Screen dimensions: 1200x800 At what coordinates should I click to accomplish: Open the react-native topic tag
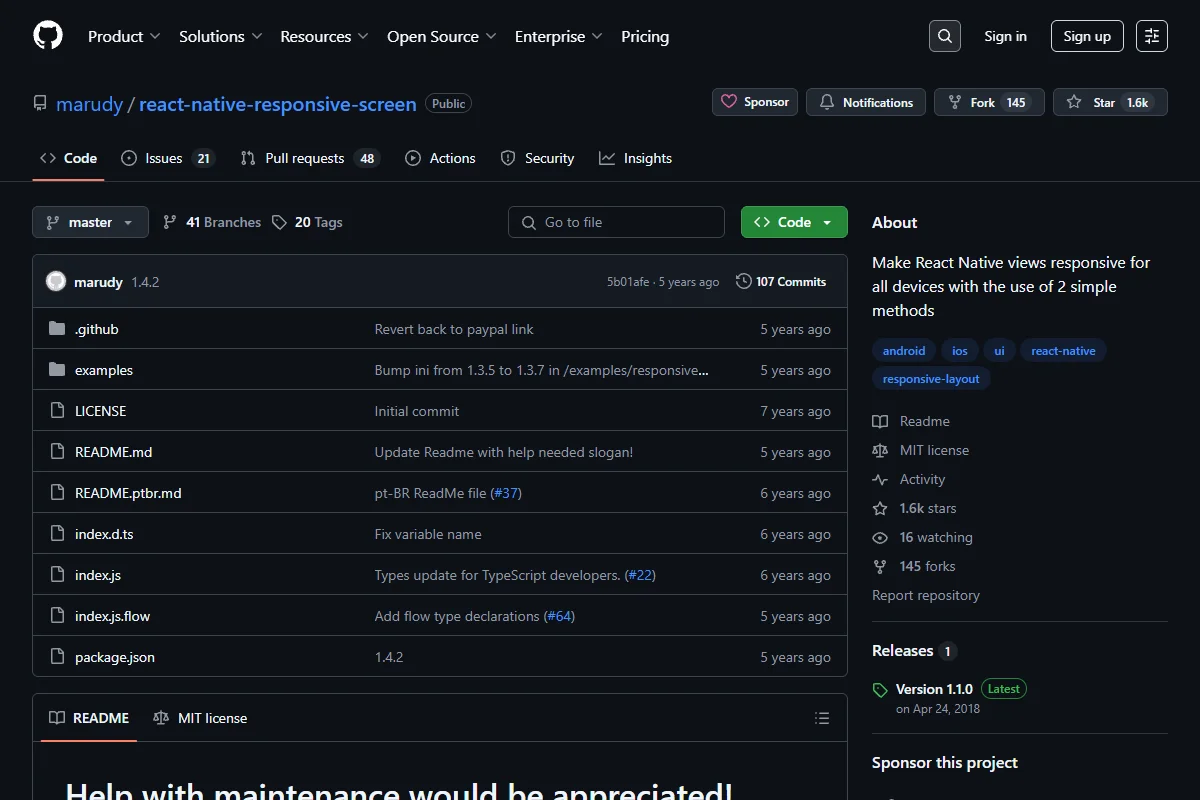[x=1063, y=351]
